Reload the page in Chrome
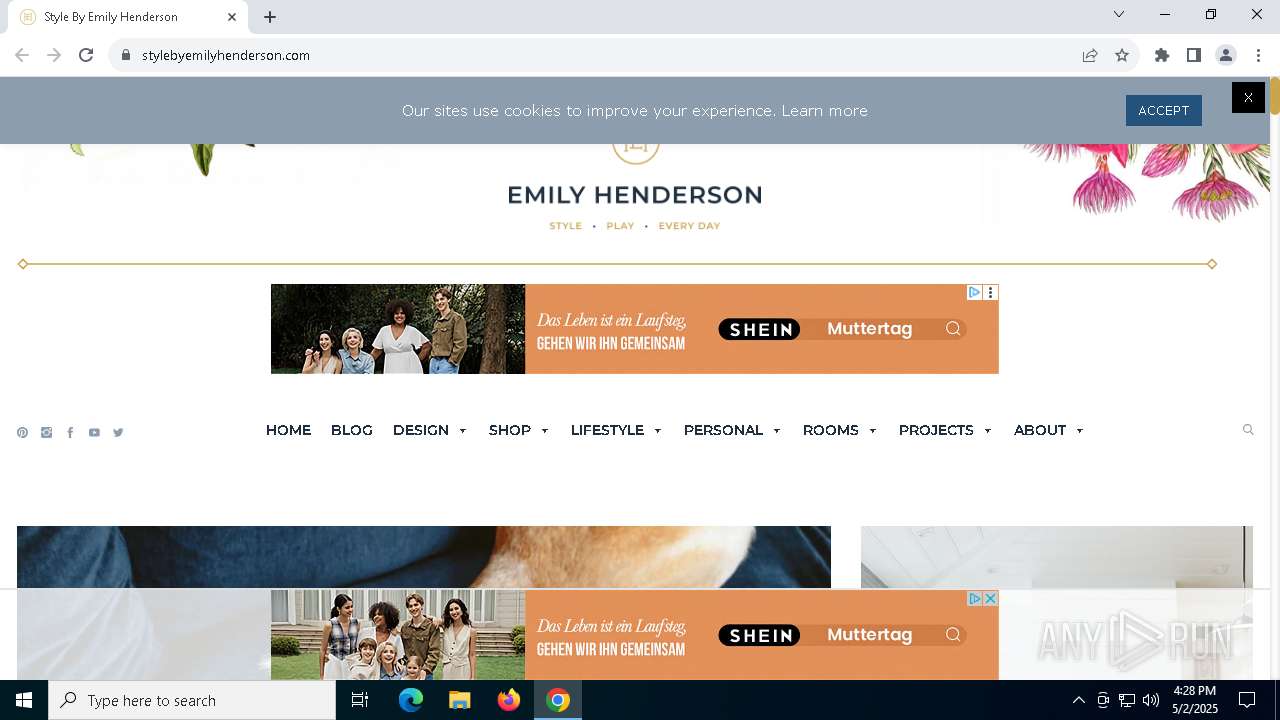Viewport: 1280px width, 720px height. (x=86, y=55)
